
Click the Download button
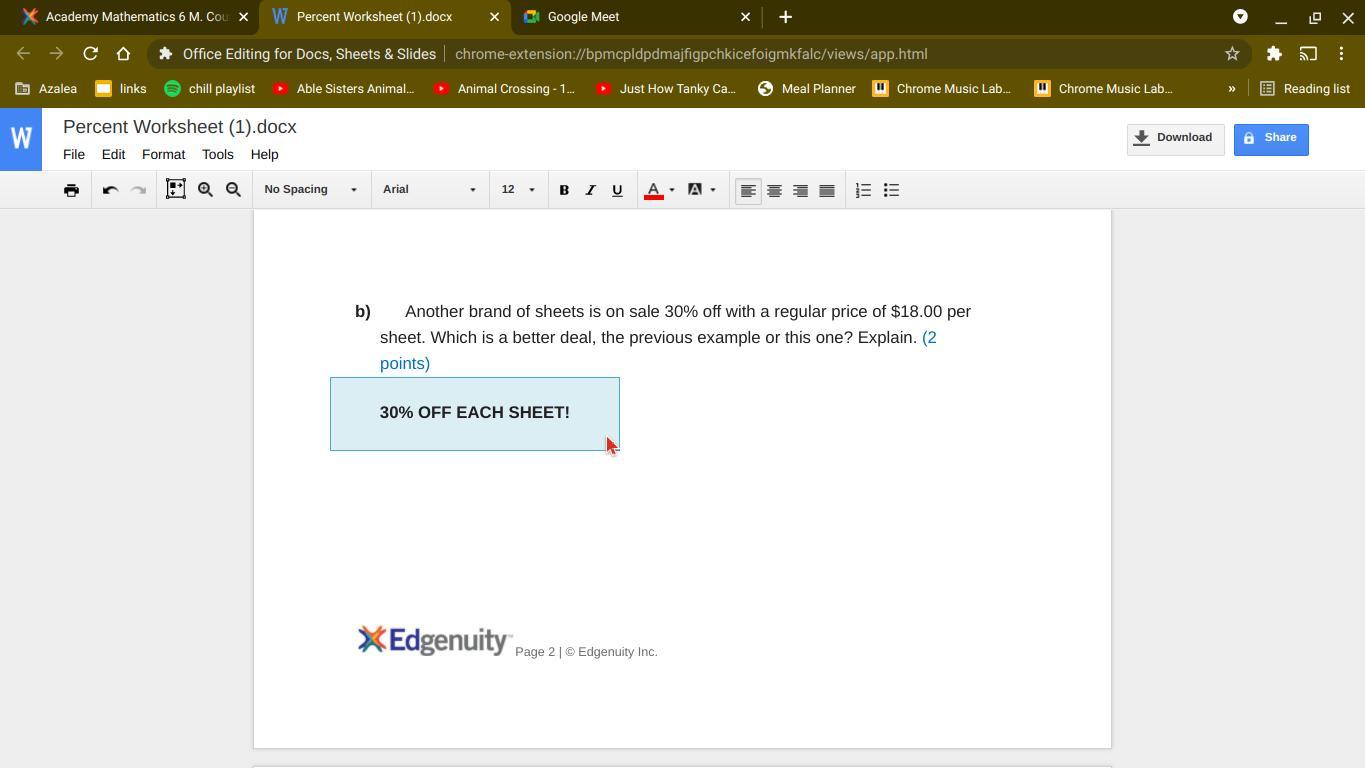[1175, 139]
